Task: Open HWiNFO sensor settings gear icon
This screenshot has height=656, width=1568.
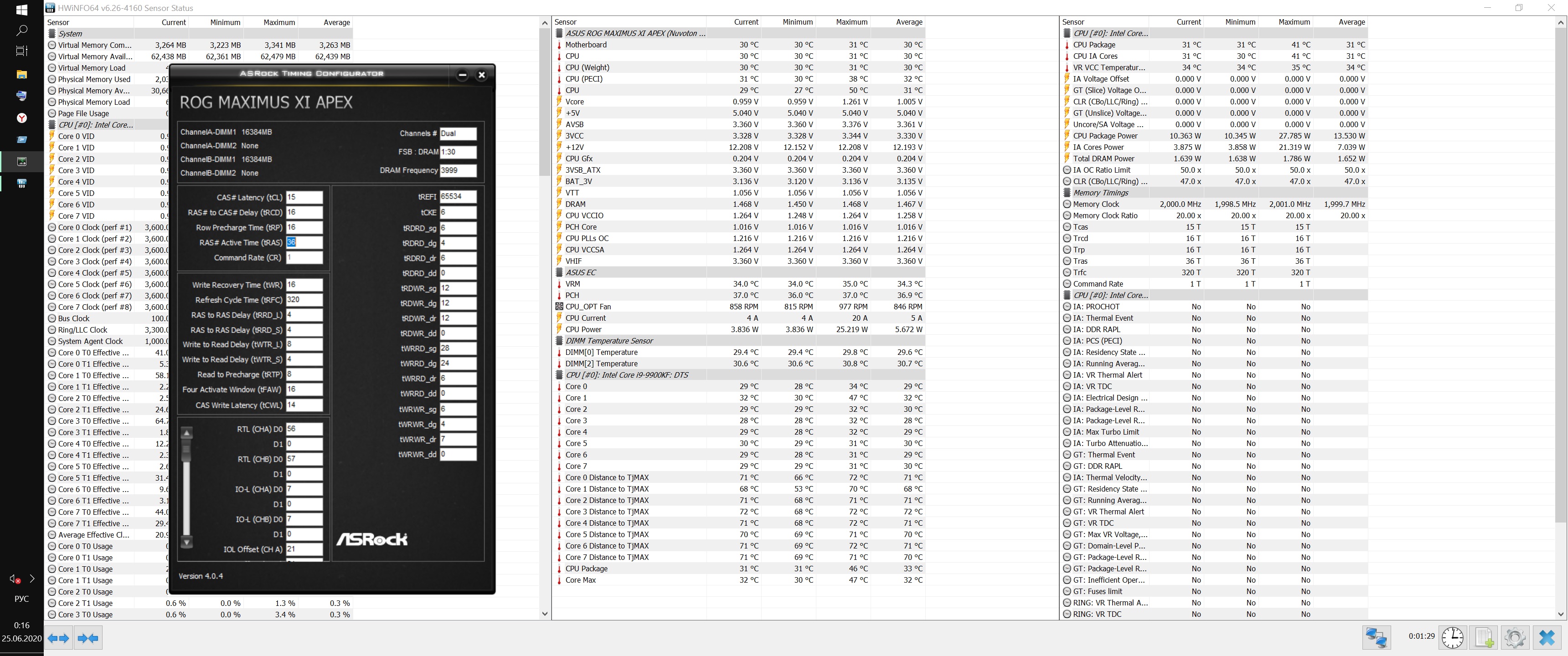Action: click(x=1514, y=637)
